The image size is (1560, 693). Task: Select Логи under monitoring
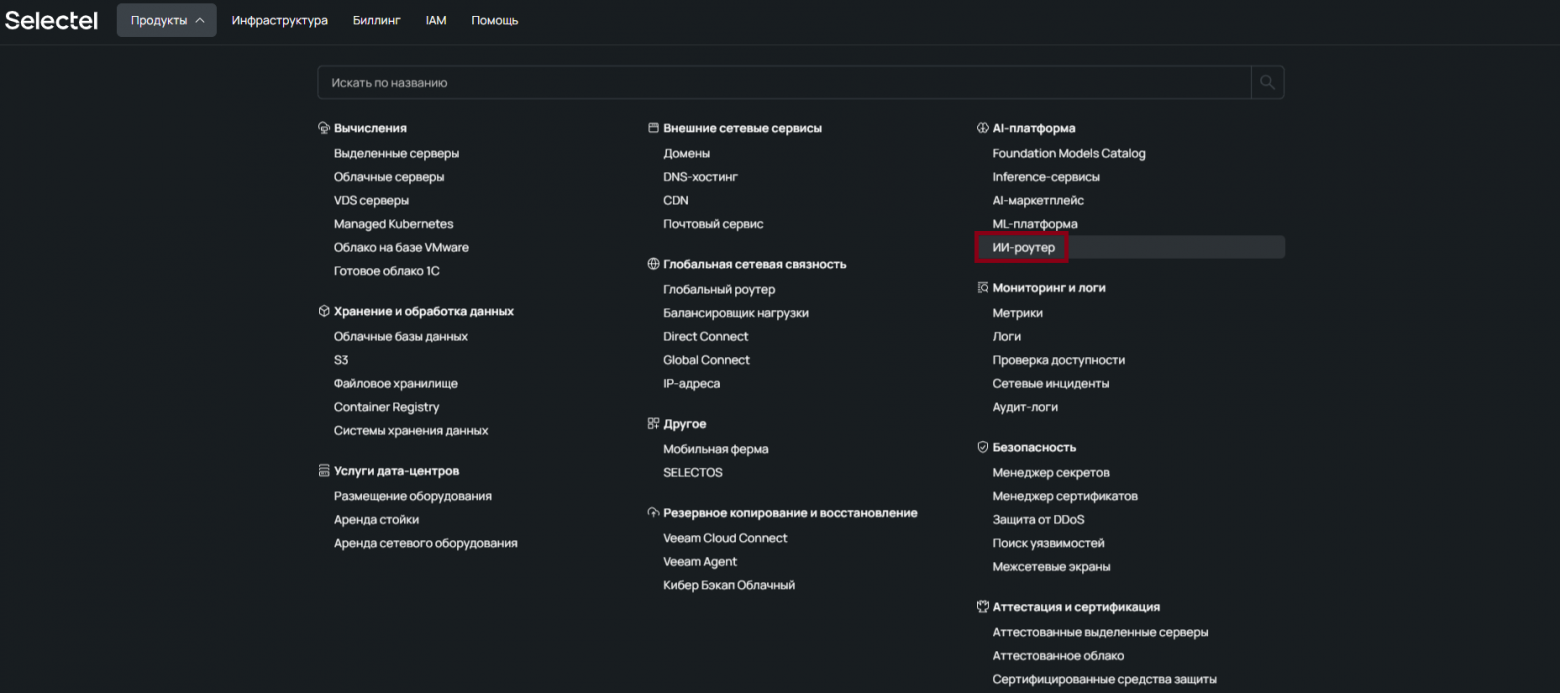[1007, 336]
